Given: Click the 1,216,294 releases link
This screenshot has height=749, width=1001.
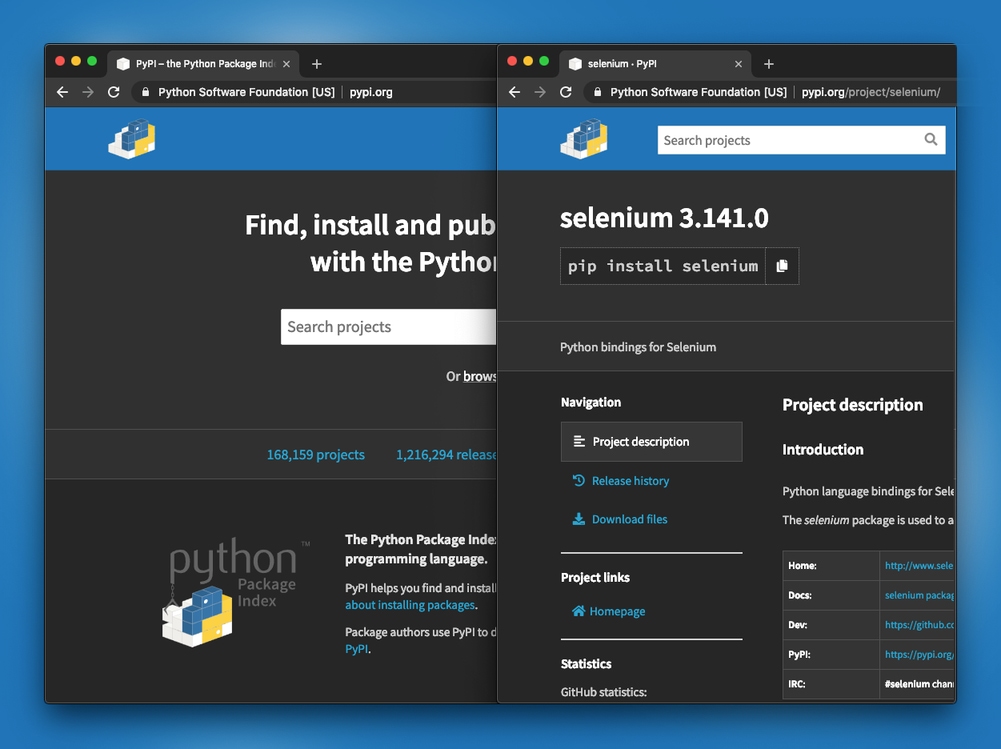Looking at the screenshot, I should (446, 455).
